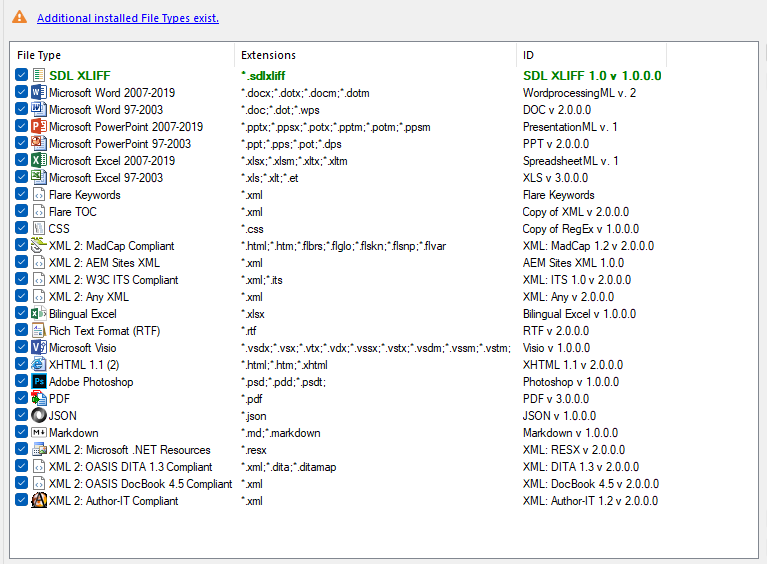The image size is (767, 564).
Task: Click the SDL XLIFF file type icon
Action: click(x=39, y=75)
